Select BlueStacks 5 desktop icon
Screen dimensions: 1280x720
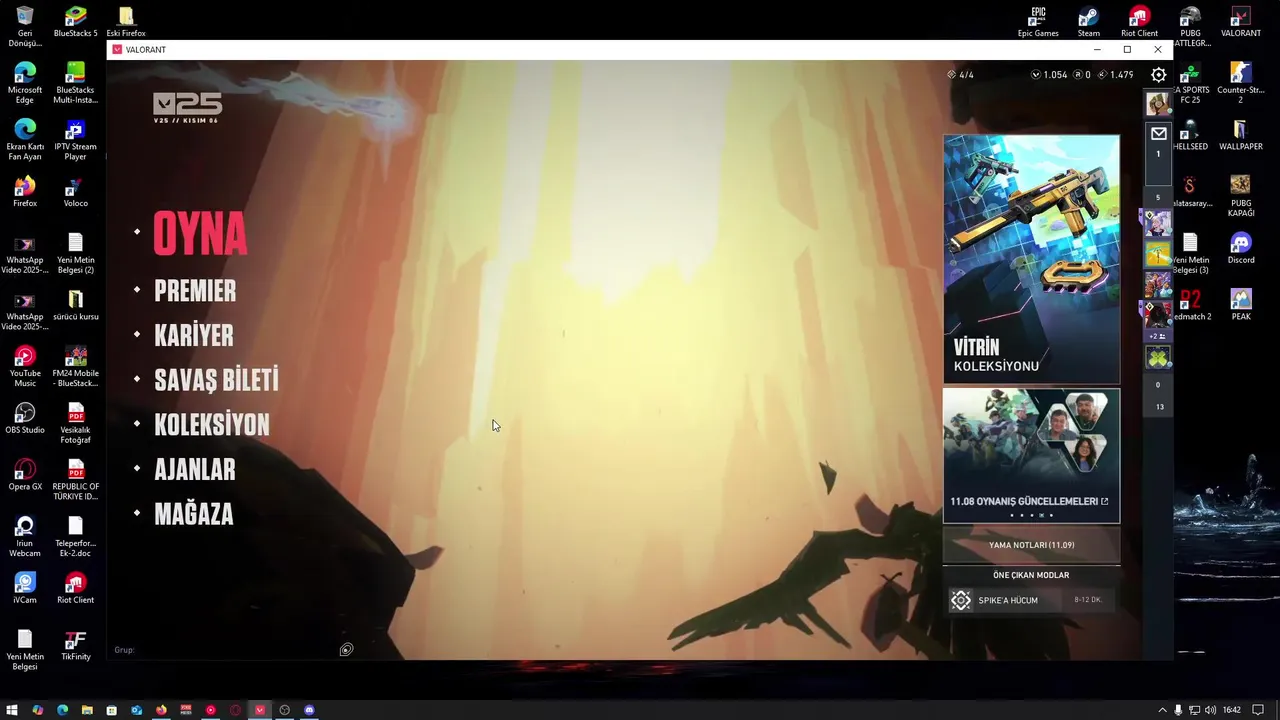point(75,22)
